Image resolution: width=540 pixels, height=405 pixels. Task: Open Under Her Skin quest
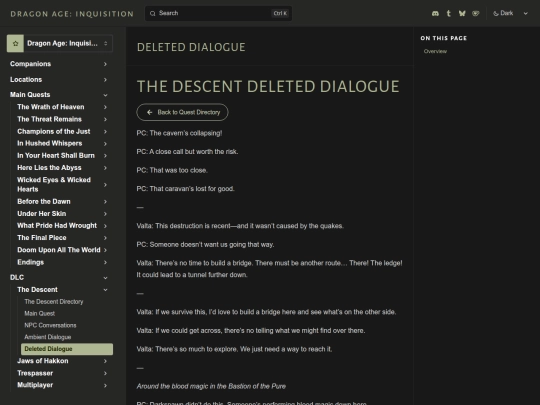click(42, 214)
